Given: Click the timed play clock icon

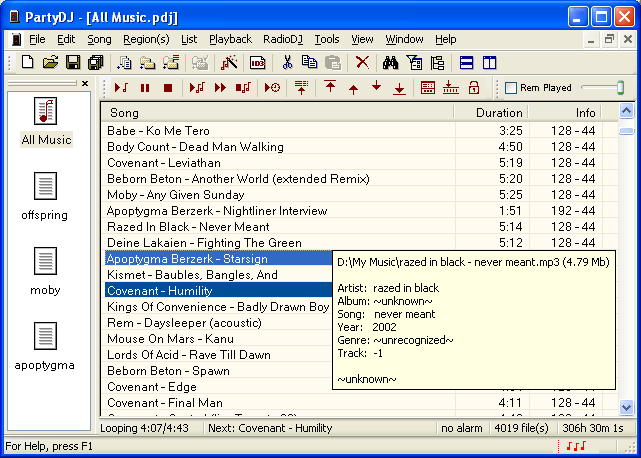Looking at the screenshot, I should (x=273, y=88).
